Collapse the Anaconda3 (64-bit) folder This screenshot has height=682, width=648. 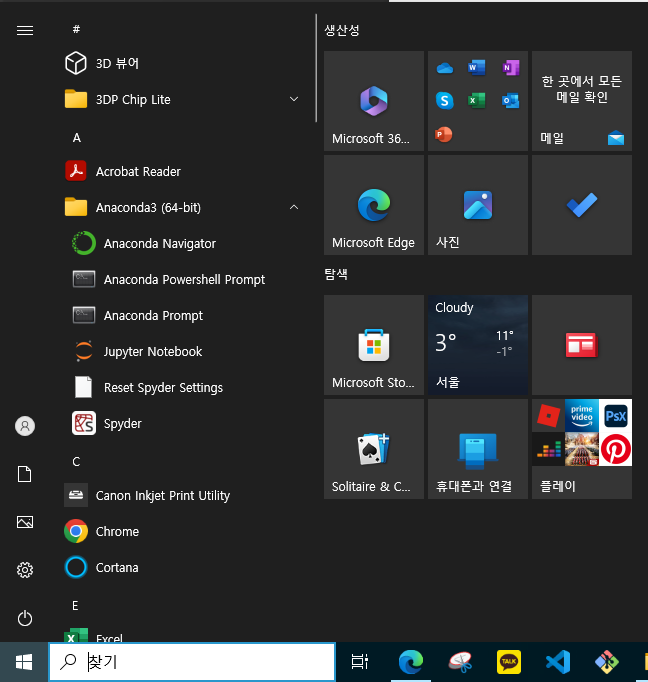pos(183,207)
